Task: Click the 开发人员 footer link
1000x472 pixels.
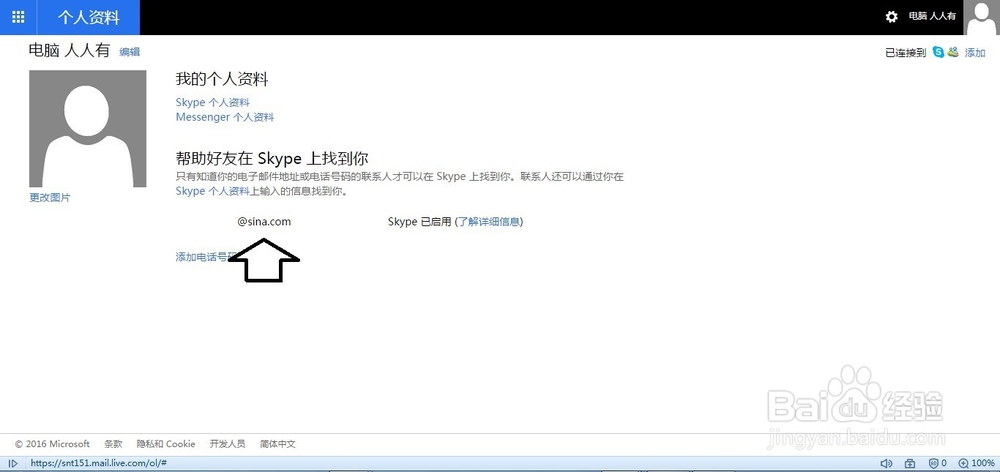Action: coord(227,444)
